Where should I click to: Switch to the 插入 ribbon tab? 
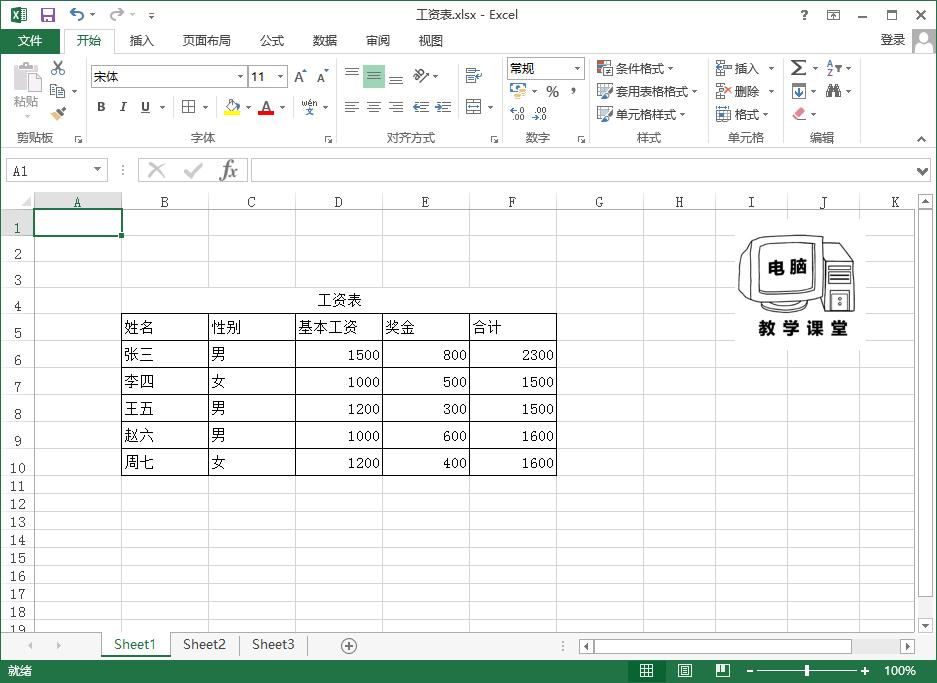(142, 41)
